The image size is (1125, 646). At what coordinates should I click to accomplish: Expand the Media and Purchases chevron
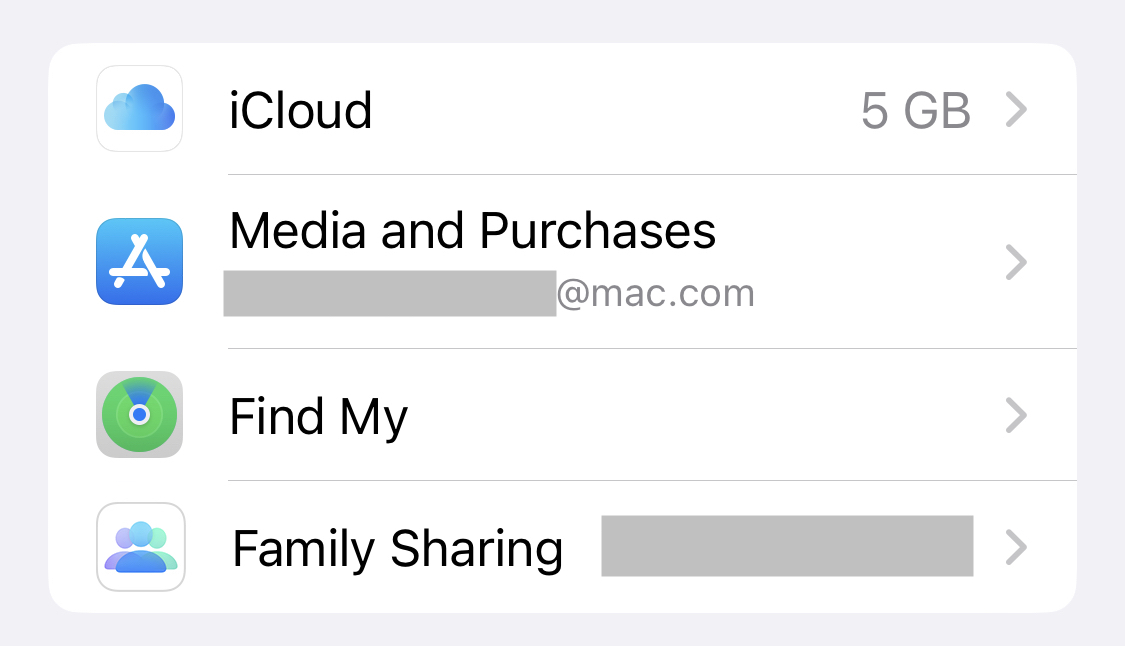coord(1017,262)
